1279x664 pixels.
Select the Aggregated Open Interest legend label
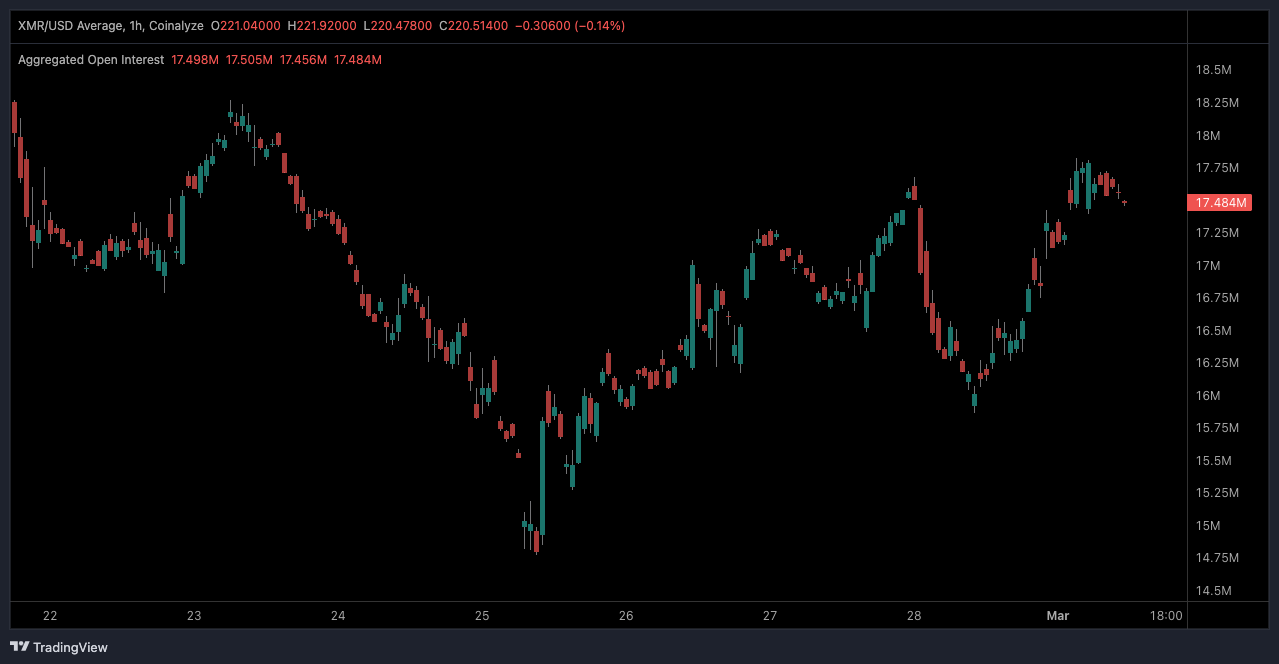(91, 60)
